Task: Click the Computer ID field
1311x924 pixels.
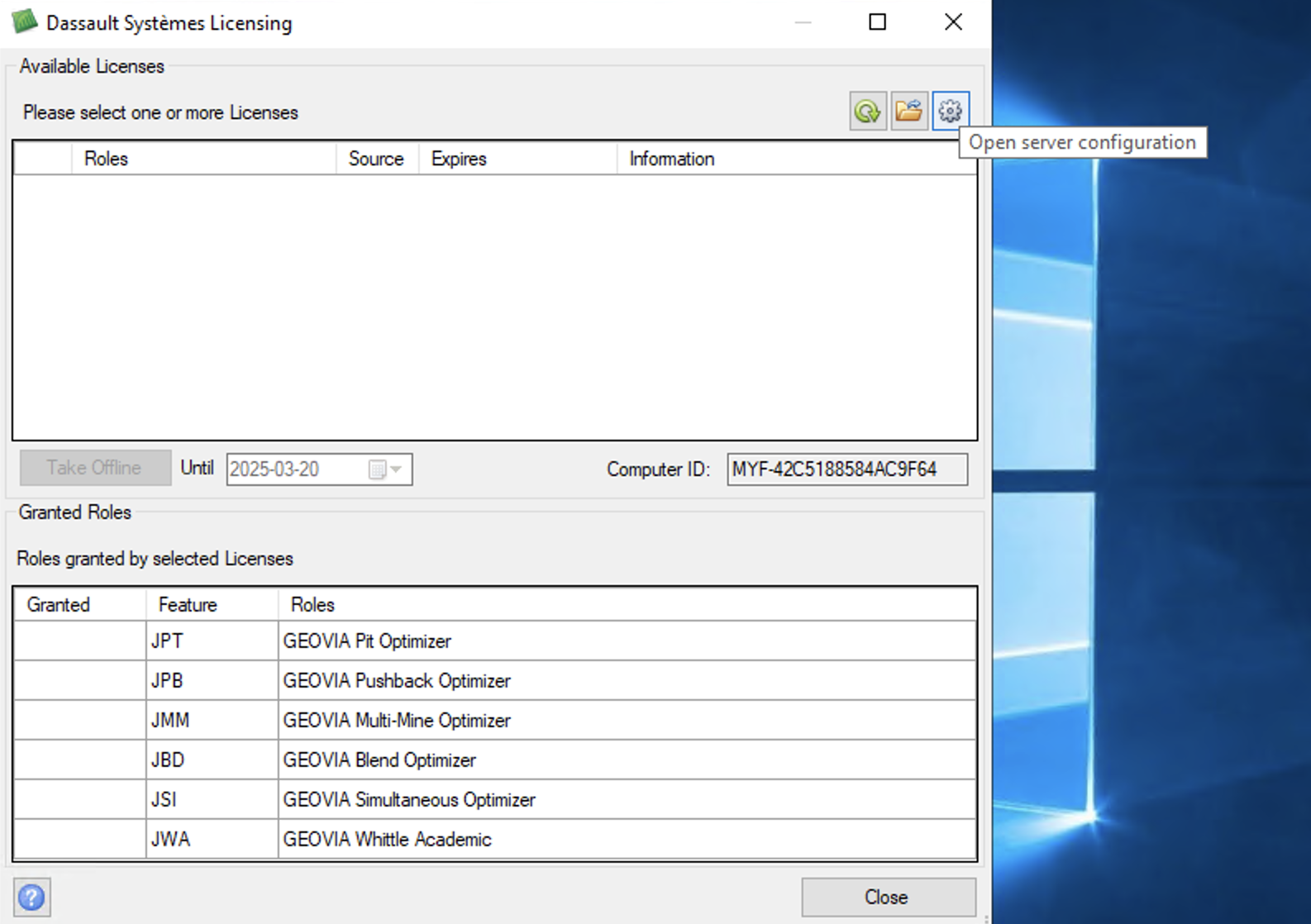Action: click(x=847, y=469)
